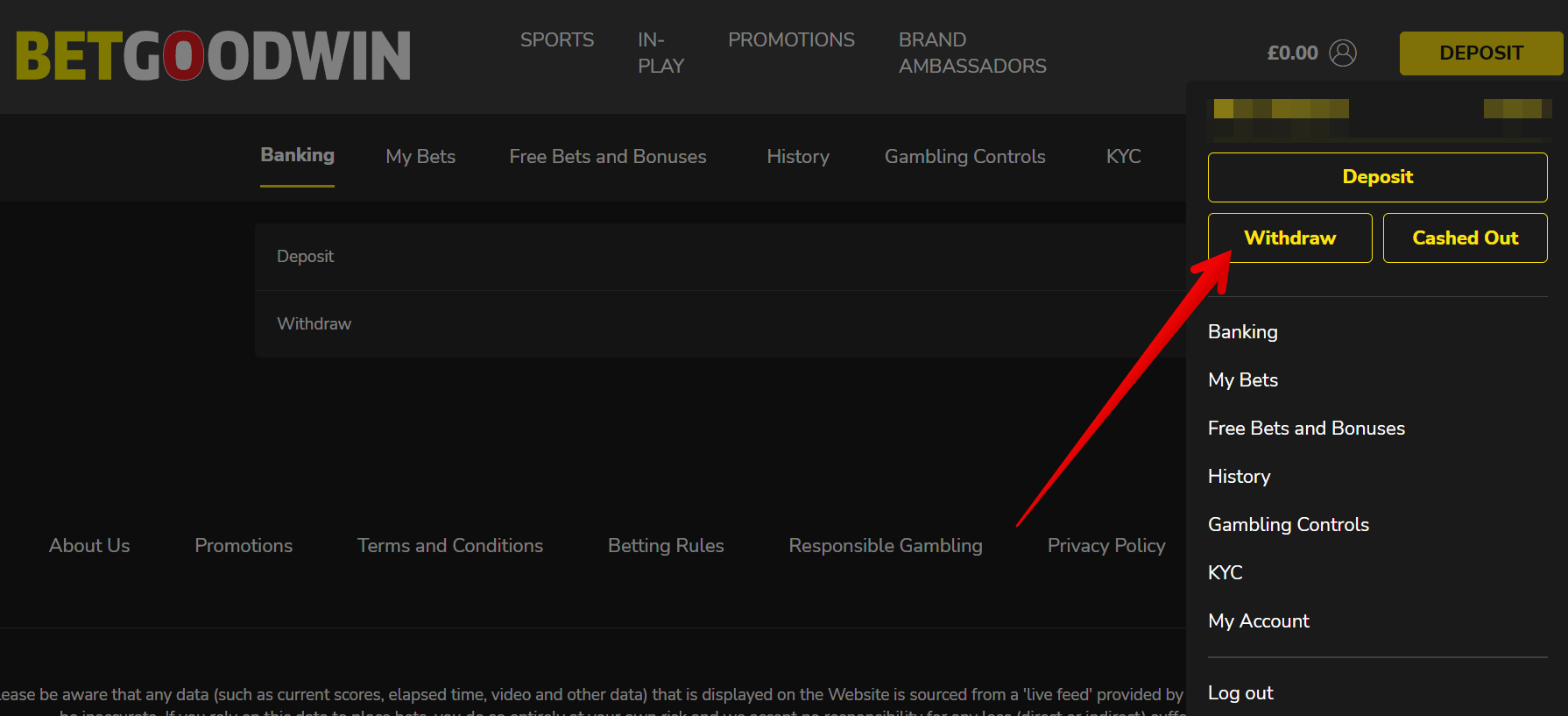Log out from the account menu
The image size is (1568, 716).
[1240, 693]
